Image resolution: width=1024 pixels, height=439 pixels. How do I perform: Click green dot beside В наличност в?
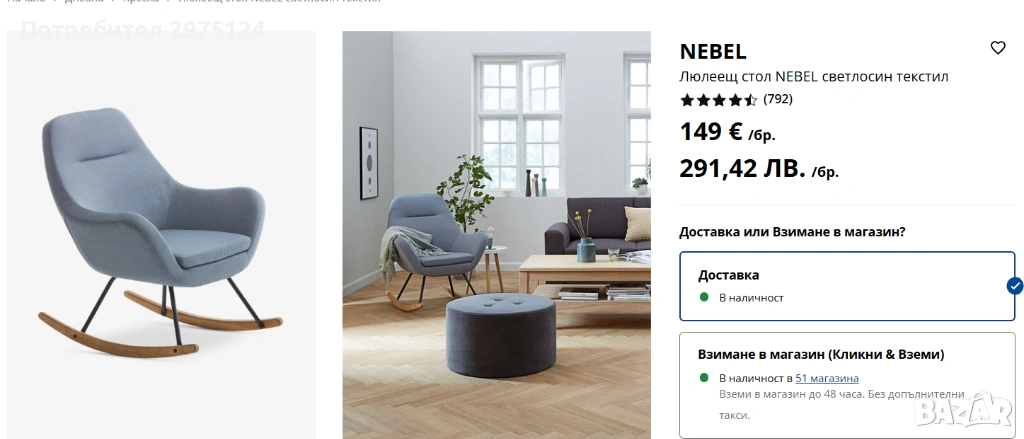[x=704, y=378]
